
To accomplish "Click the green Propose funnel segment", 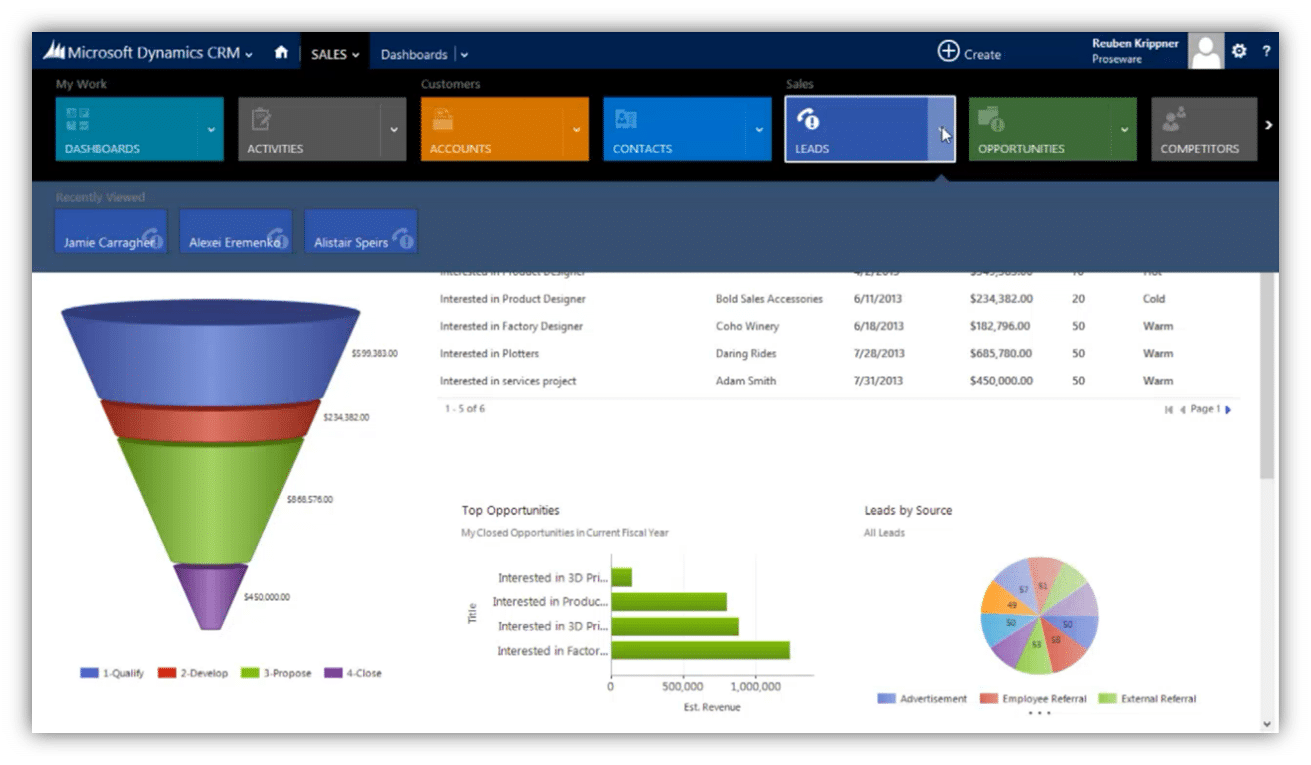I will point(210,500).
